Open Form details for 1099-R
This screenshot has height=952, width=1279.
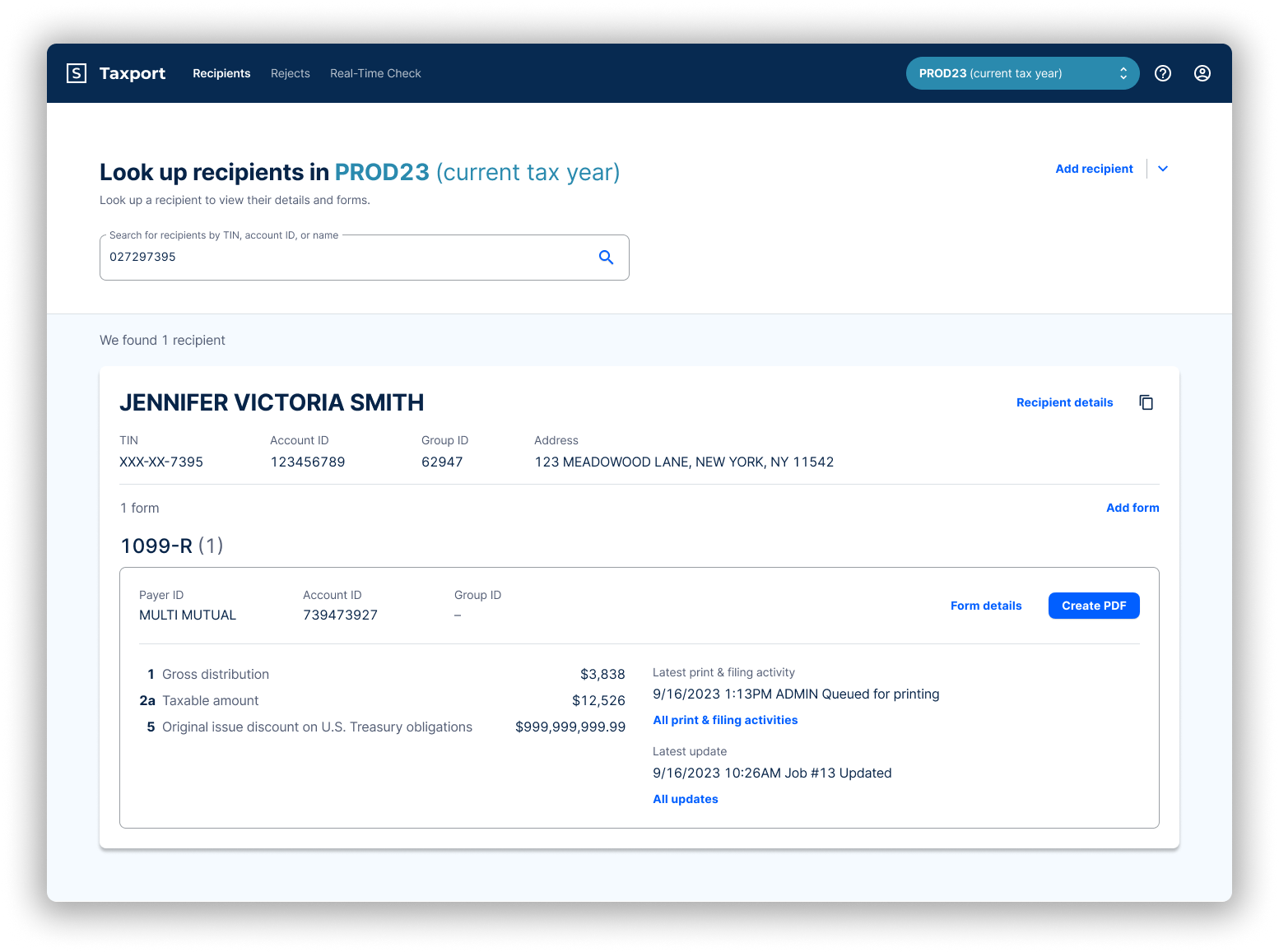pos(986,606)
